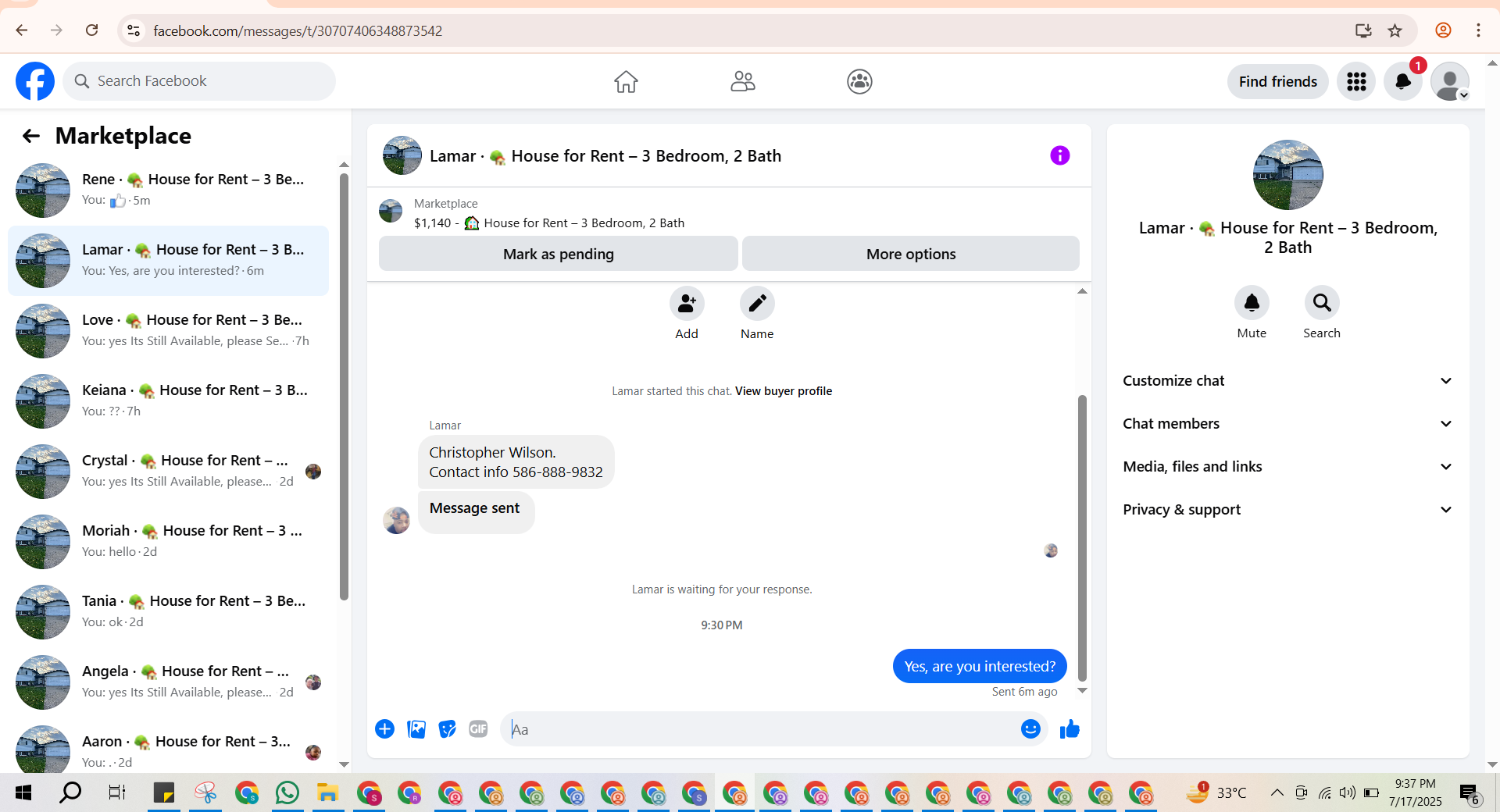Screen dimensions: 1500x812
Task: Click the Facebook logo icon
Action: click(x=35, y=81)
